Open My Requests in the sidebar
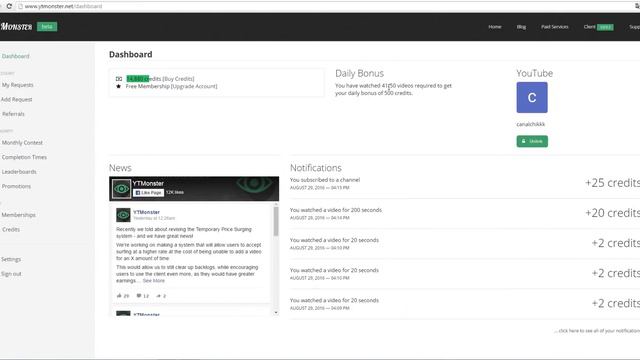The height and width of the screenshot is (360, 640). click(x=18, y=85)
